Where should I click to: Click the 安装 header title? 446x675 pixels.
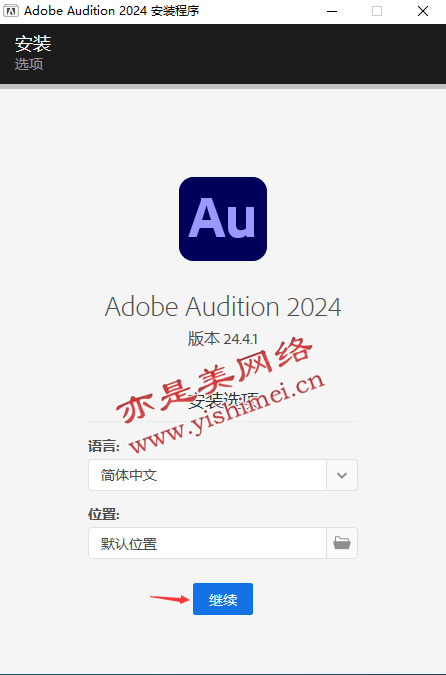33,43
